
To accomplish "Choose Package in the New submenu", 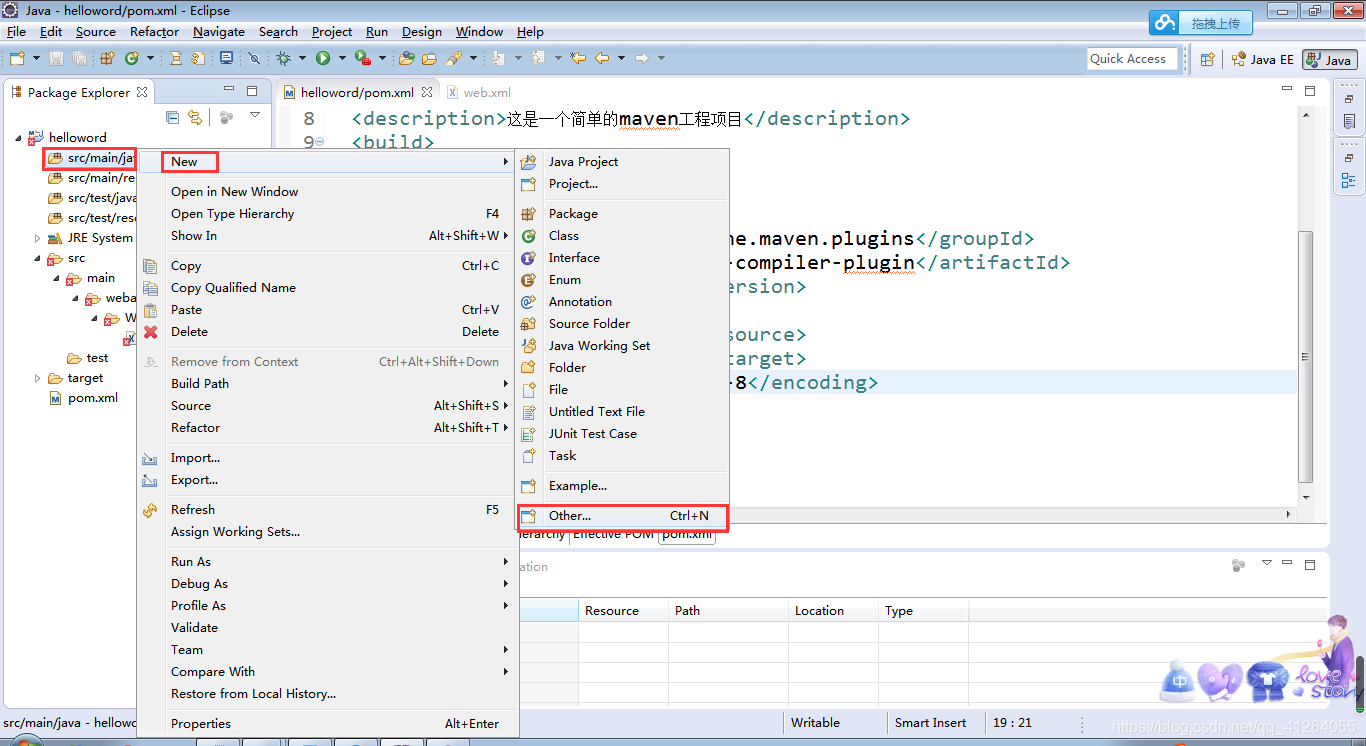I will [x=622, y=214].
